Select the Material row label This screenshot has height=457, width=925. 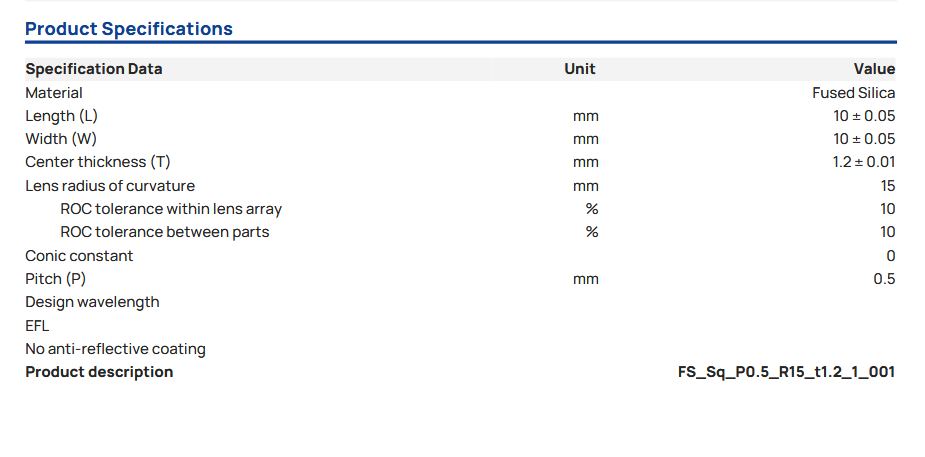[x=54, y=93]
